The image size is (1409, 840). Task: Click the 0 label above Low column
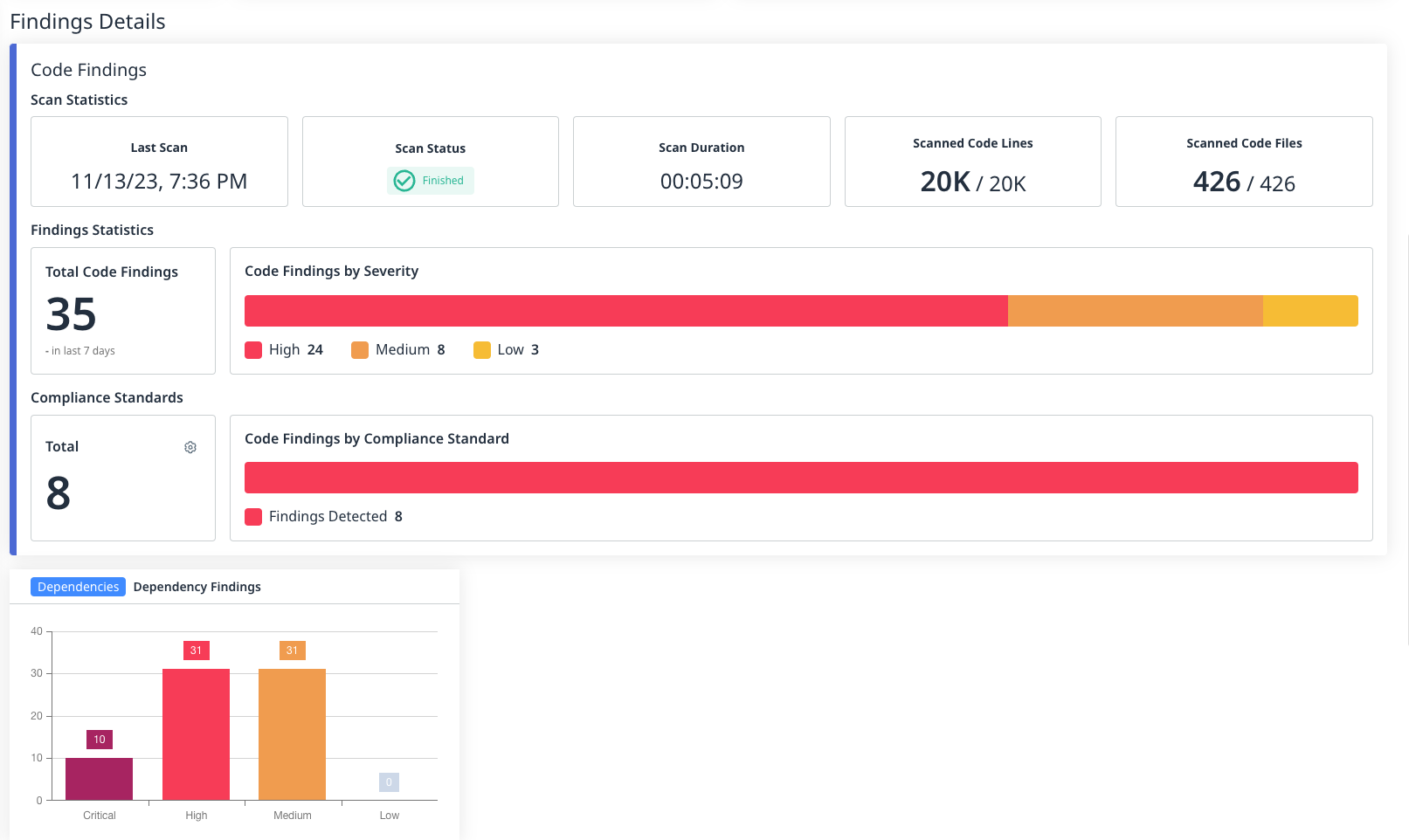tap(389, 782)
